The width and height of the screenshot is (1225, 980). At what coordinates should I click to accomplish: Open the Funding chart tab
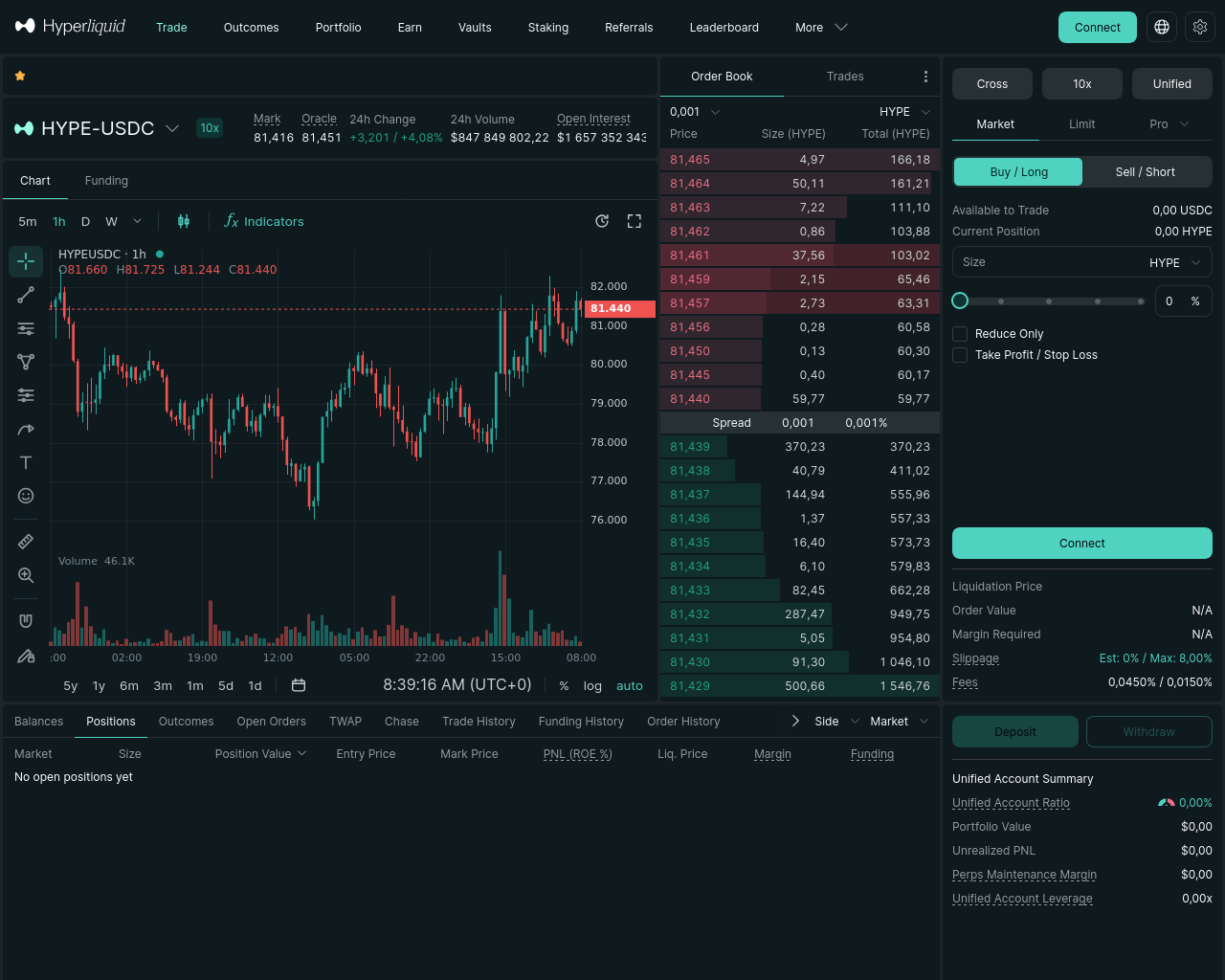[106, 181]
